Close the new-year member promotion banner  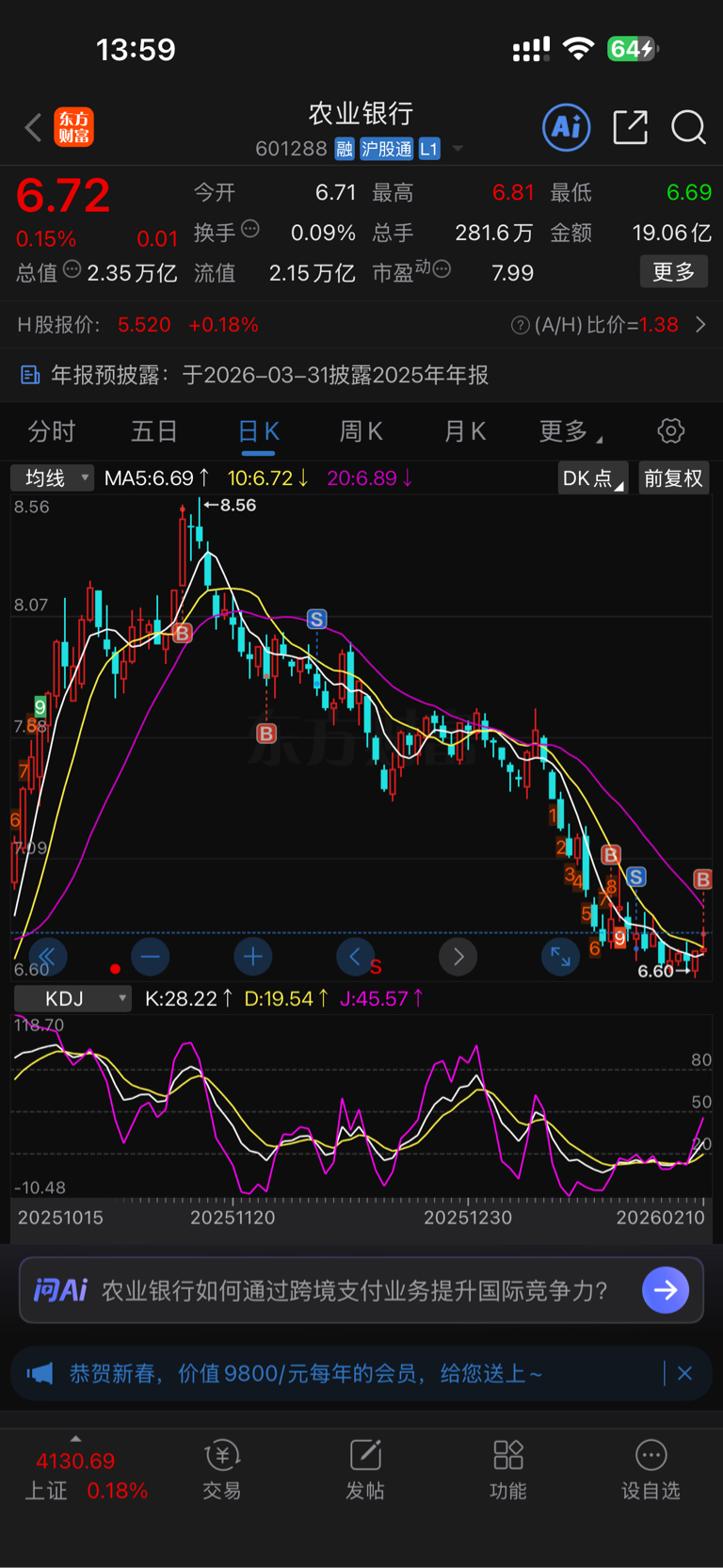click(x=685, y=1374)
